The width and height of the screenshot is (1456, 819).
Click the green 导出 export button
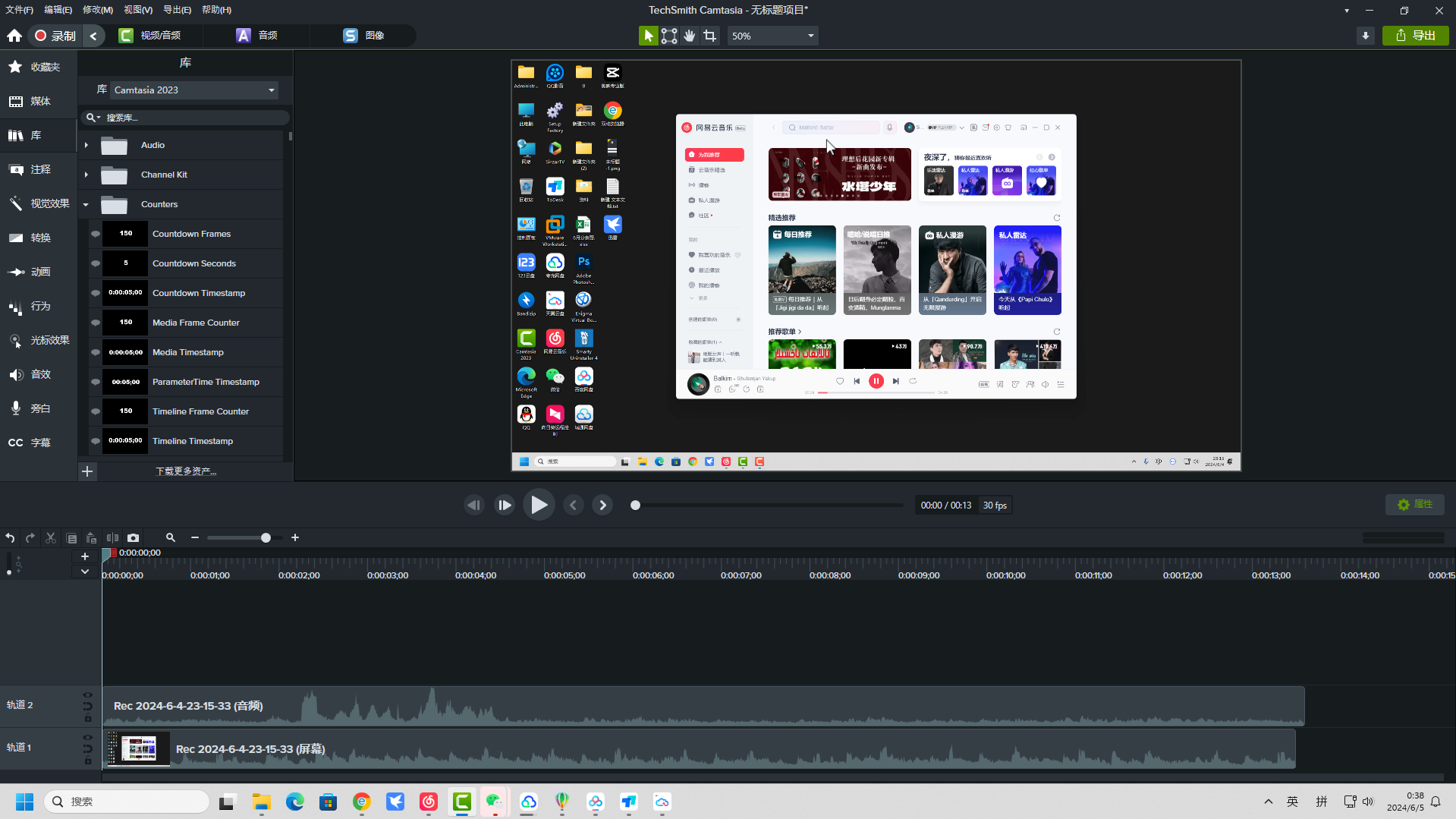[x=1416, y=36]
